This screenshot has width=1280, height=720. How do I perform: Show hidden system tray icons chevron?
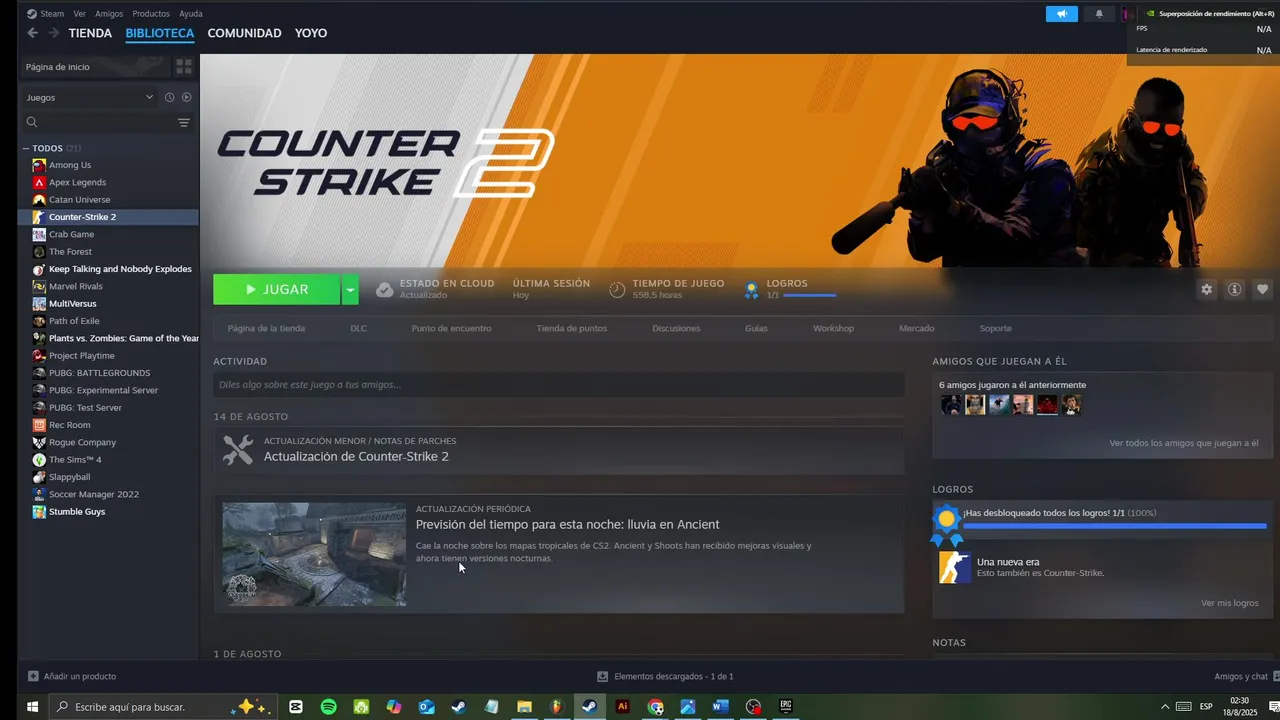pos(1164,707)
